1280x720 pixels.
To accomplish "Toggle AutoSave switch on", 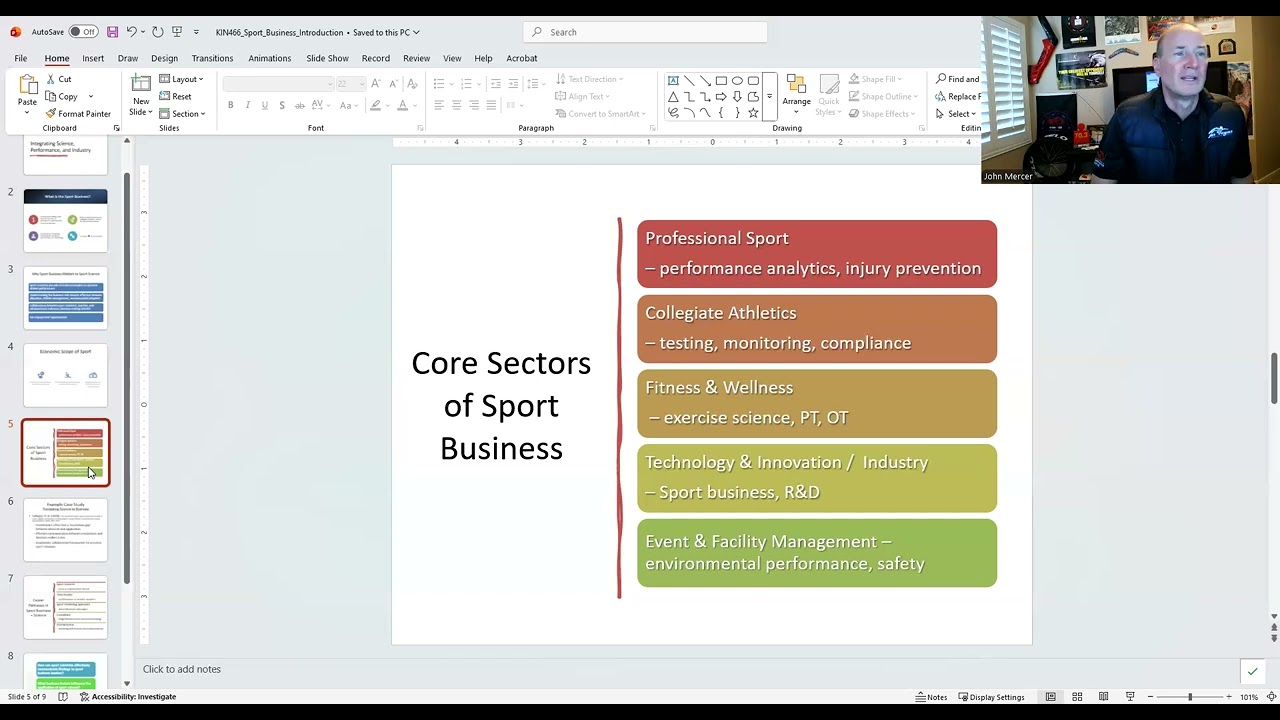I will (x=83, y=32).
